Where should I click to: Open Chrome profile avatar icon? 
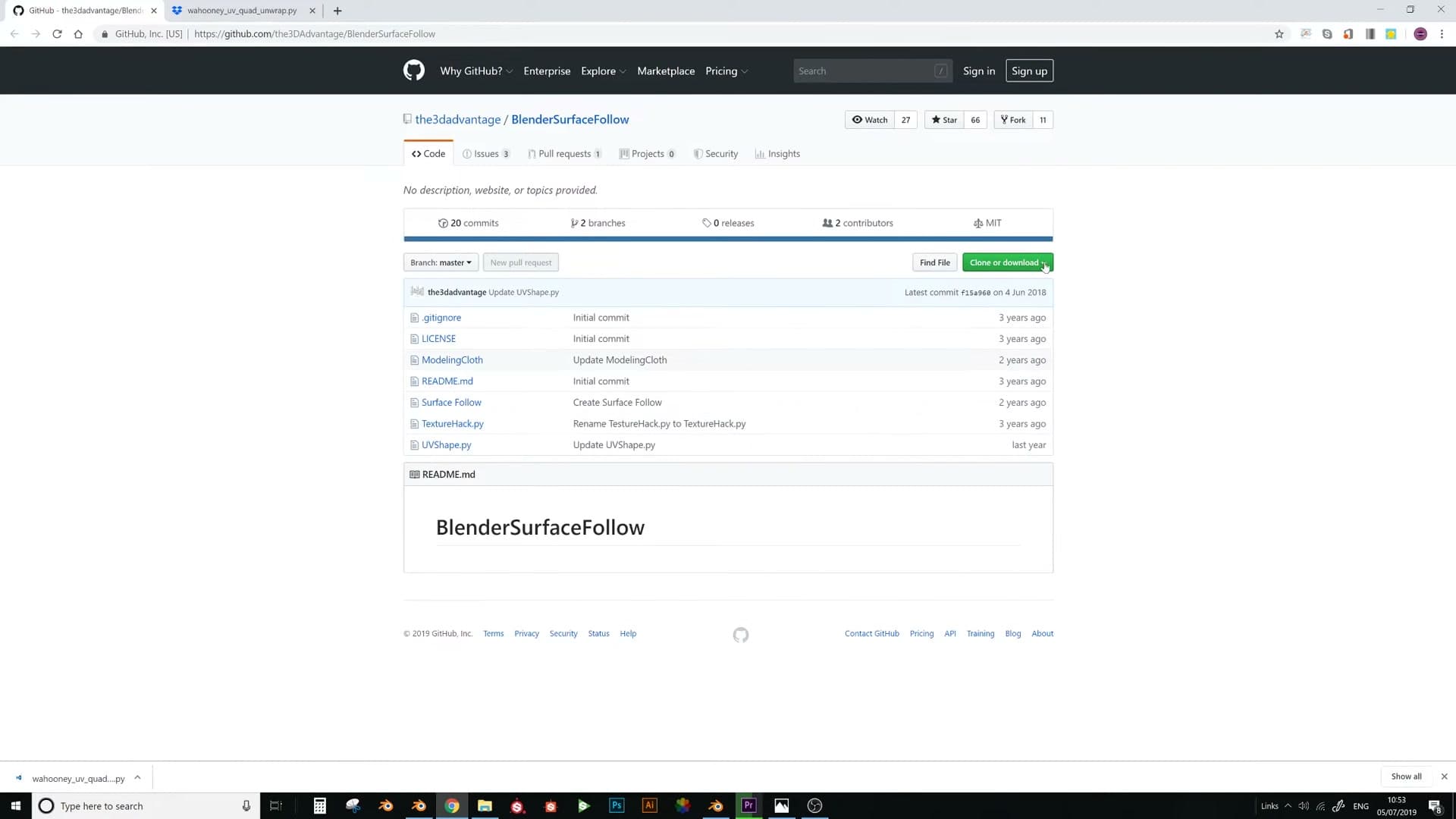pyautogui.click(x=1420, y=34)
